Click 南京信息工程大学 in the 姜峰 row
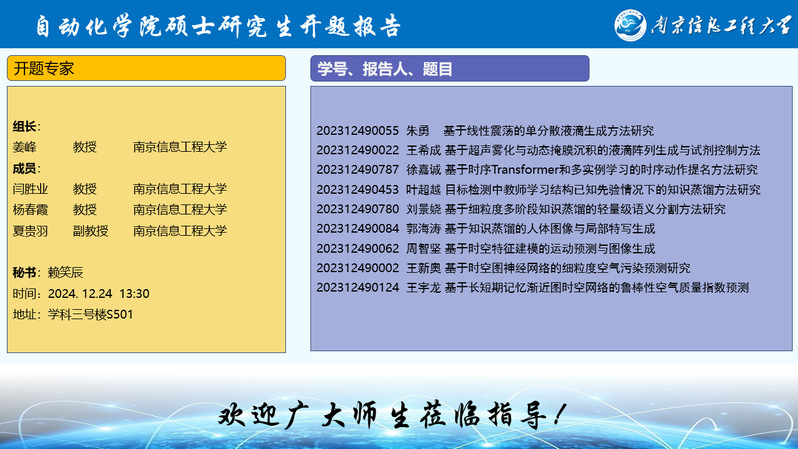This screenshot has width=798, height=449. point(180,147)
